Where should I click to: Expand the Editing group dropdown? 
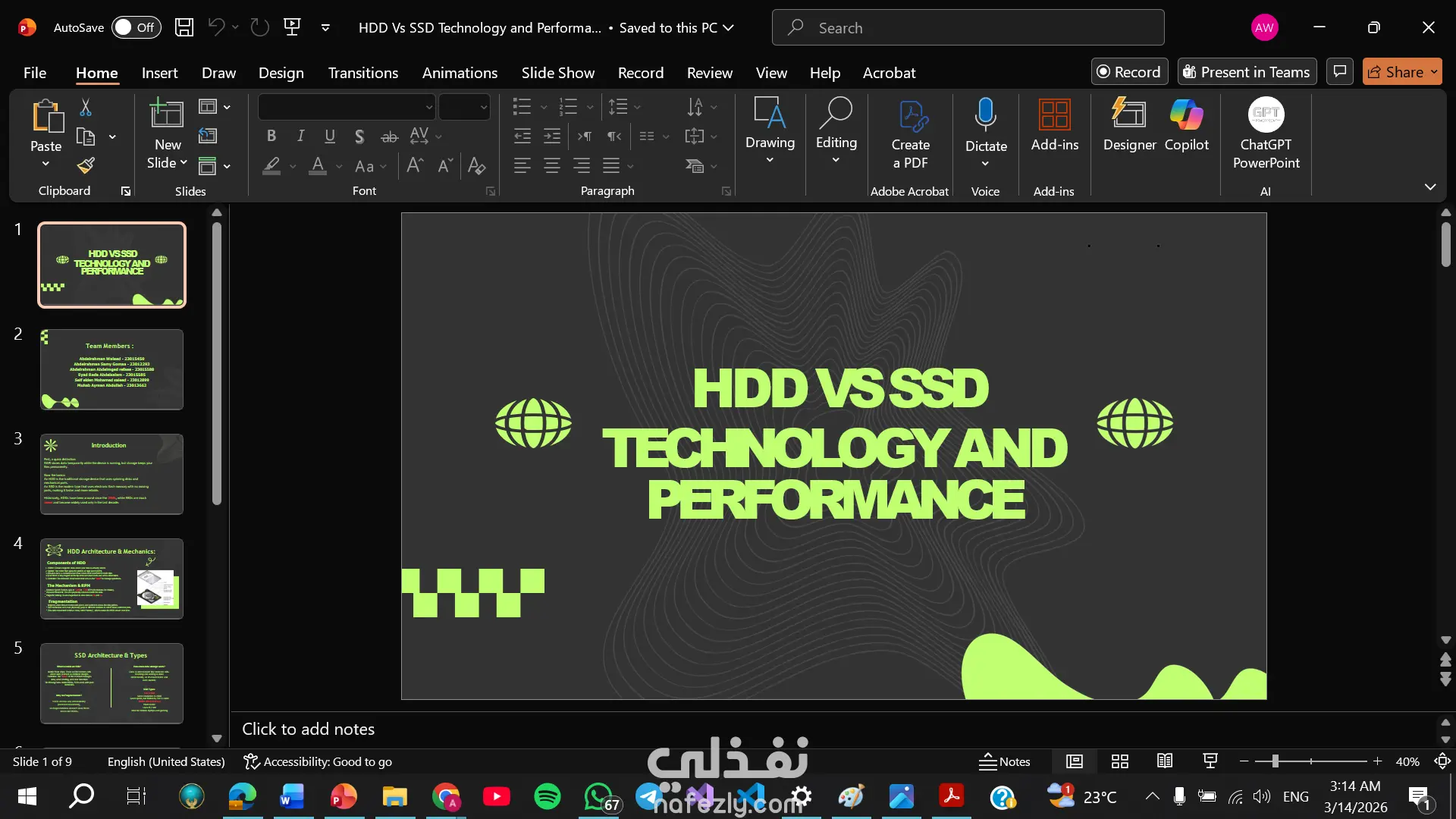[x=836, y=160]
